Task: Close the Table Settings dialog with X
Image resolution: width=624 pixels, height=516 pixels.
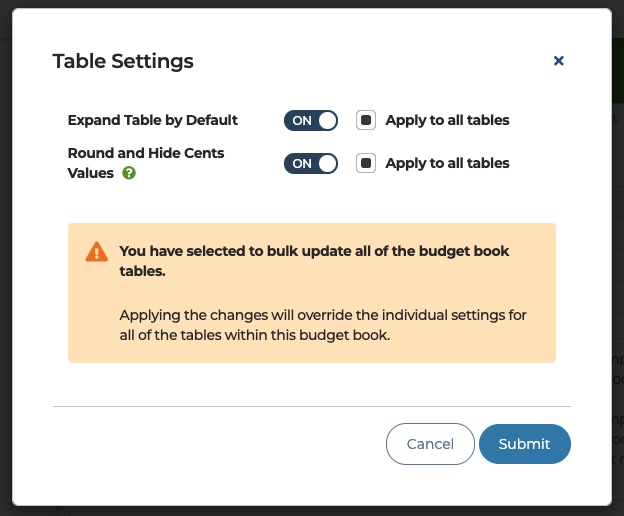Action: point(559,61)
